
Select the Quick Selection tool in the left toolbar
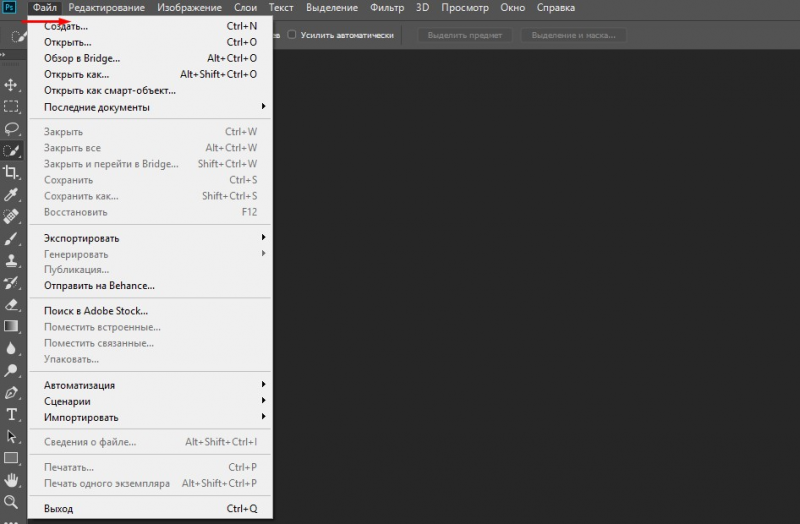[x=11, y=151]
